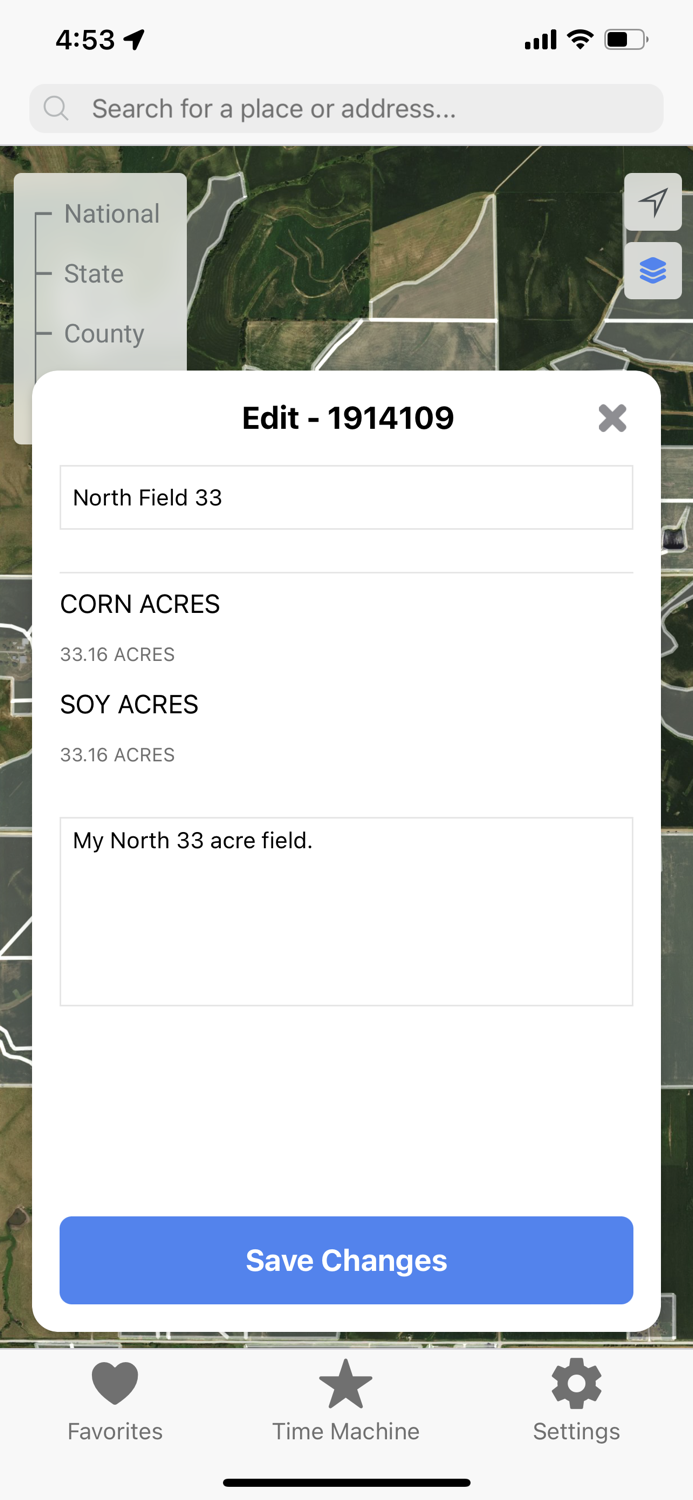
Task: Tap the battery indicator in status bar
Action: pos(626,40)
